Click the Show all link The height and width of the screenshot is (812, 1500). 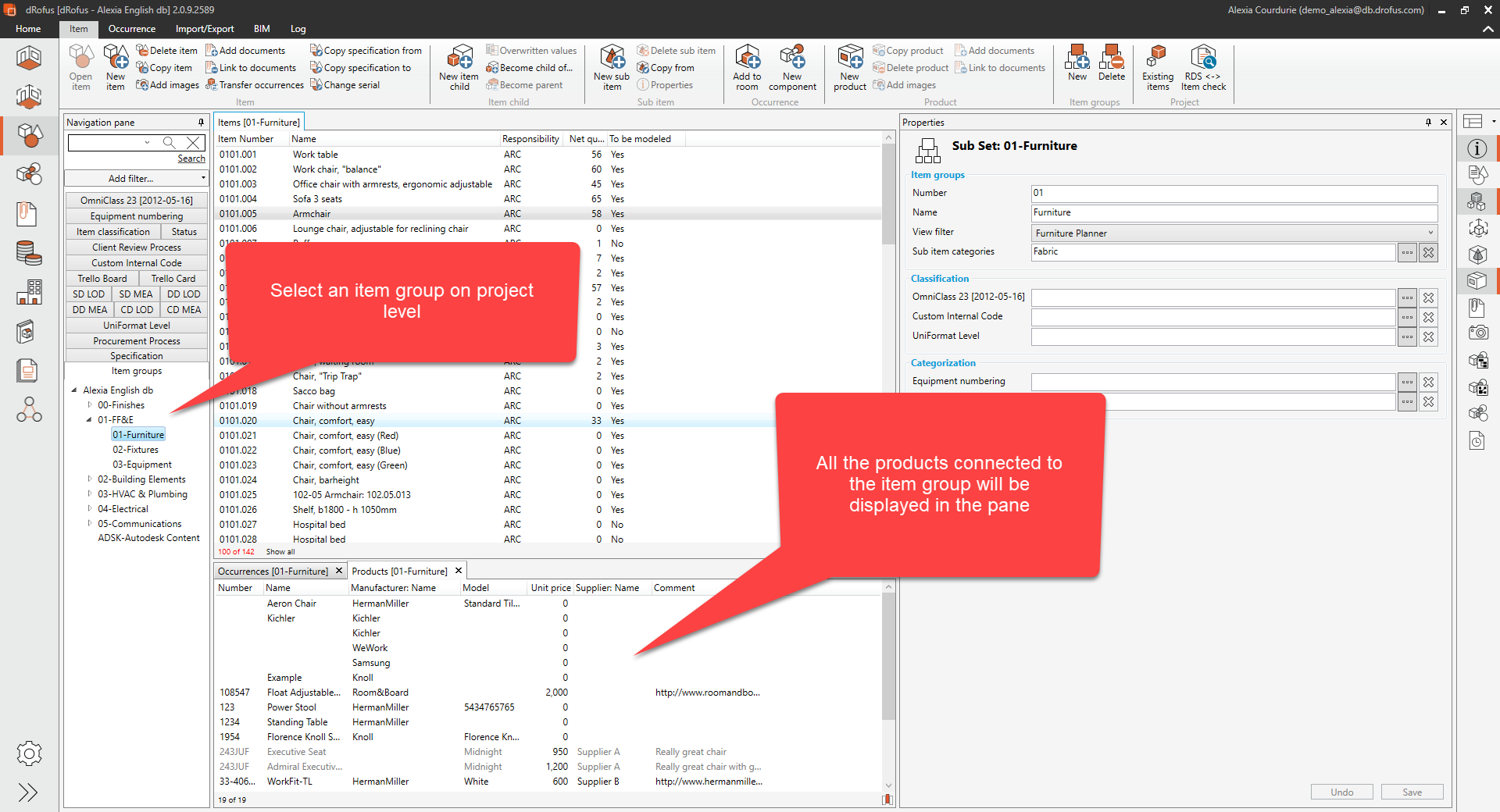click(x=280, y=552)
